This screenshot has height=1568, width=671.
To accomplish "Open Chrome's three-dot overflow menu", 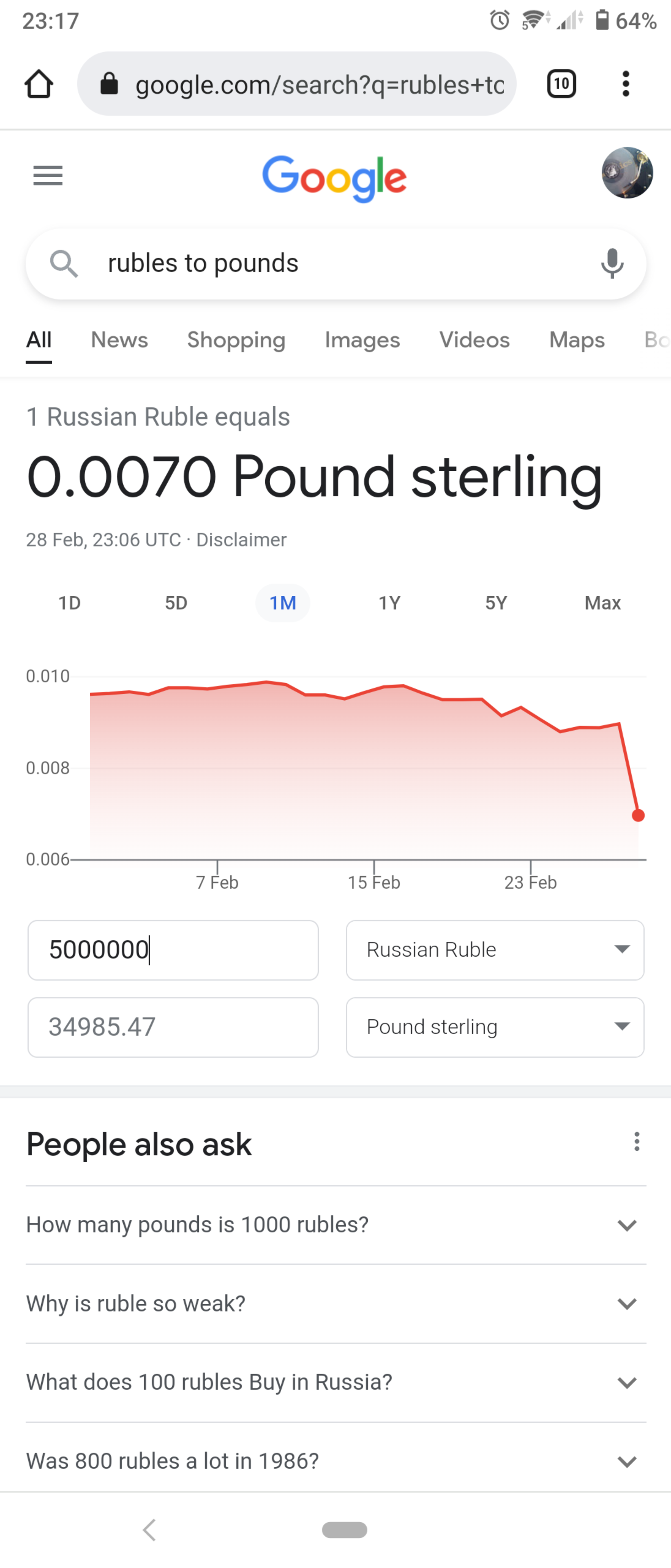I will pos(625,84).
